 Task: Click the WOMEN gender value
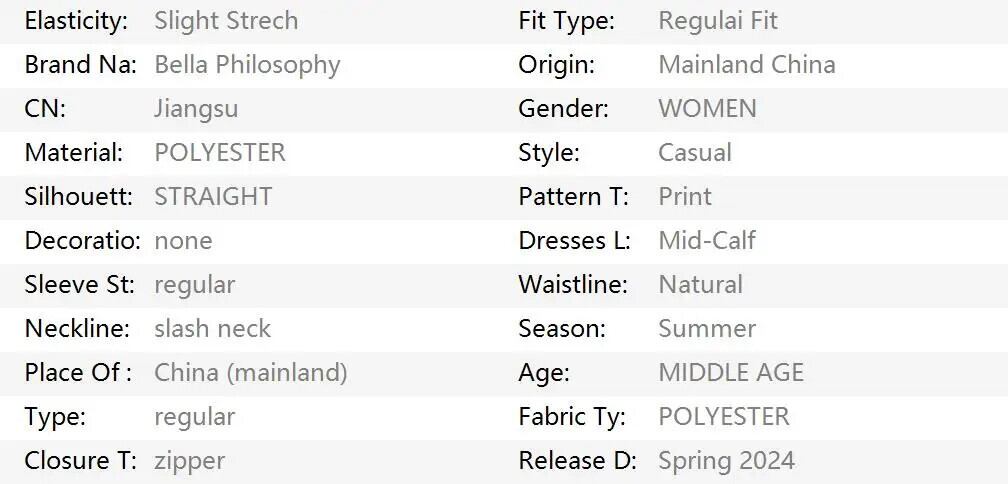(707, 109)
